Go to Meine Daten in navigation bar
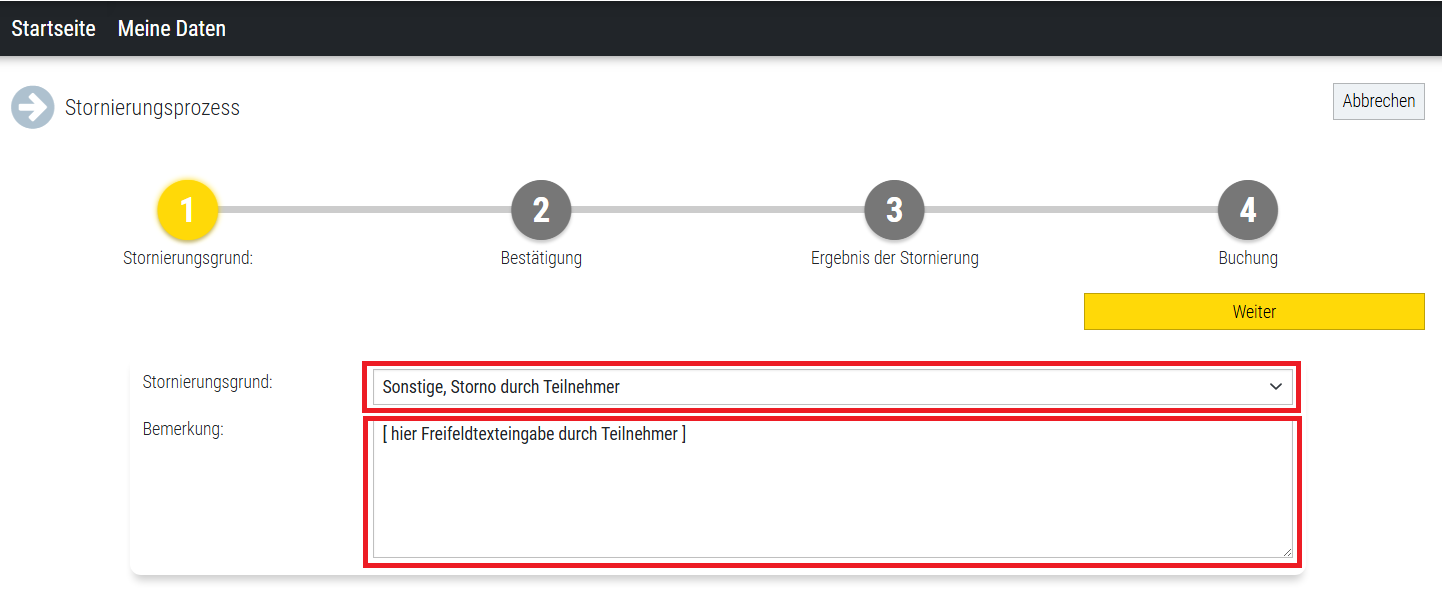1442x611 pixels. click(x=172, y=29)
